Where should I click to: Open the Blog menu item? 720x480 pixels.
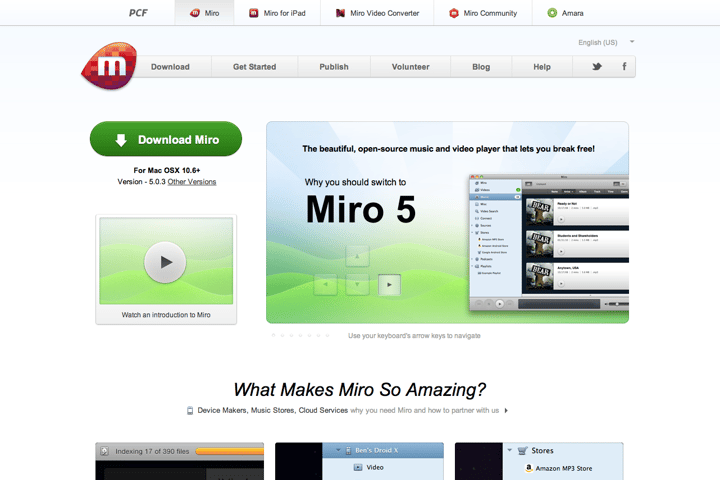pos(481,67)
